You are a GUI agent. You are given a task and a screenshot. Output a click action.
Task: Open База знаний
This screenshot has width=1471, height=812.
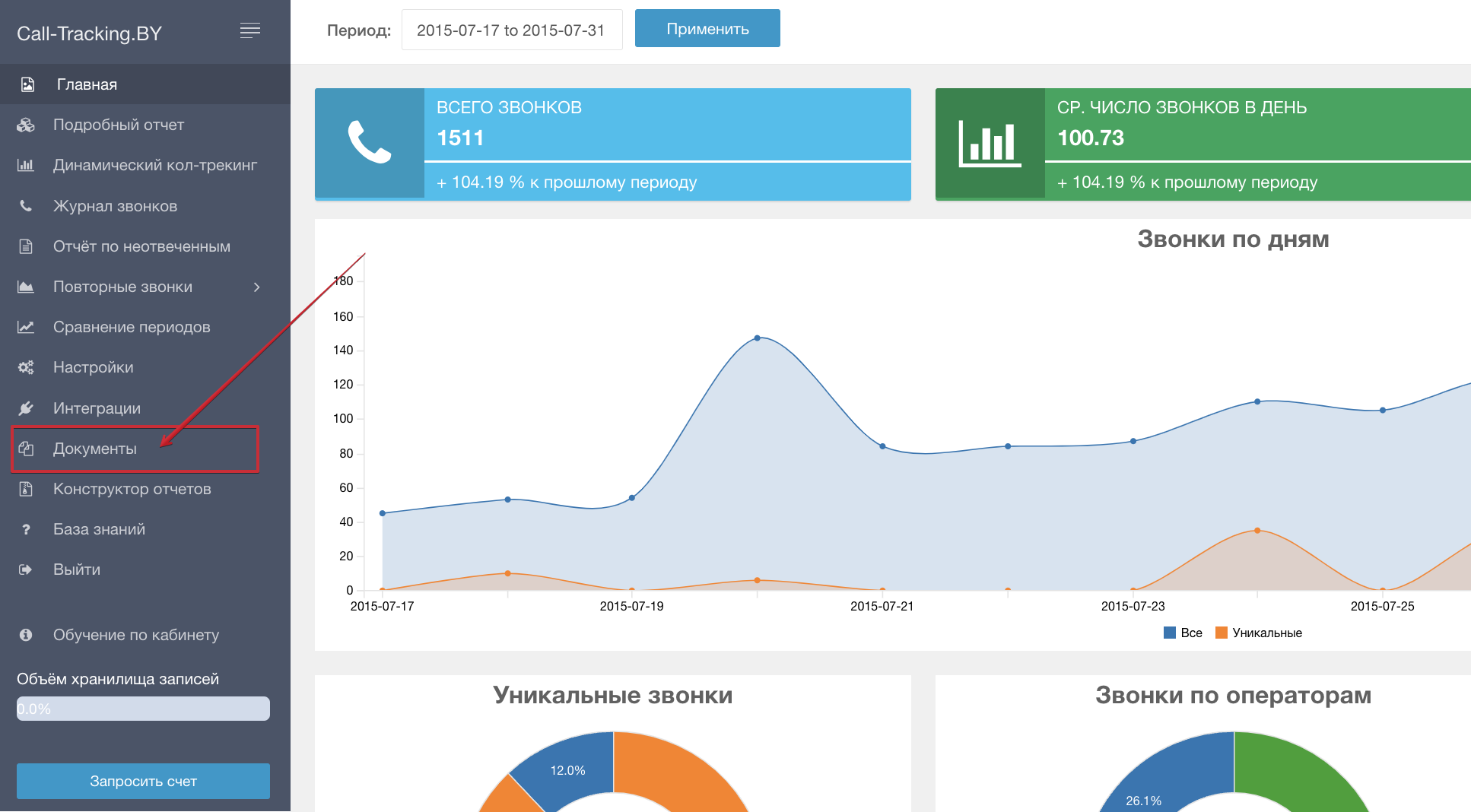tap(145, 529)
